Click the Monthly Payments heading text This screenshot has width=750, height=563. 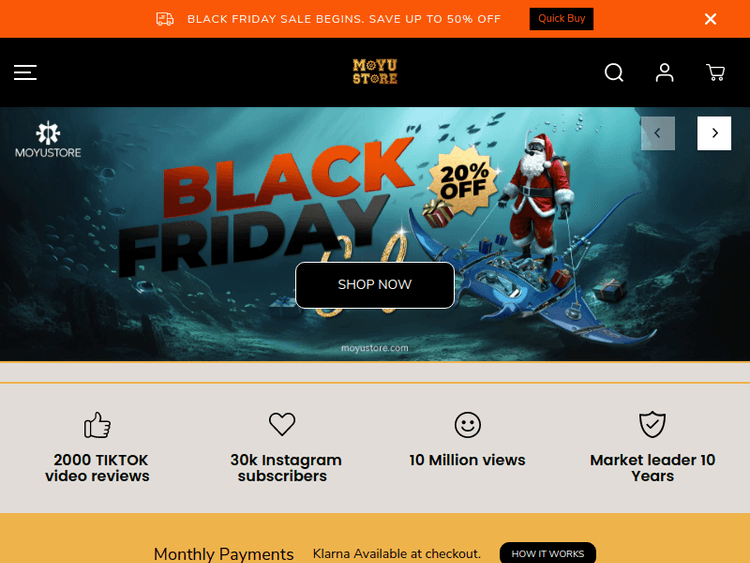pos(224,554)
